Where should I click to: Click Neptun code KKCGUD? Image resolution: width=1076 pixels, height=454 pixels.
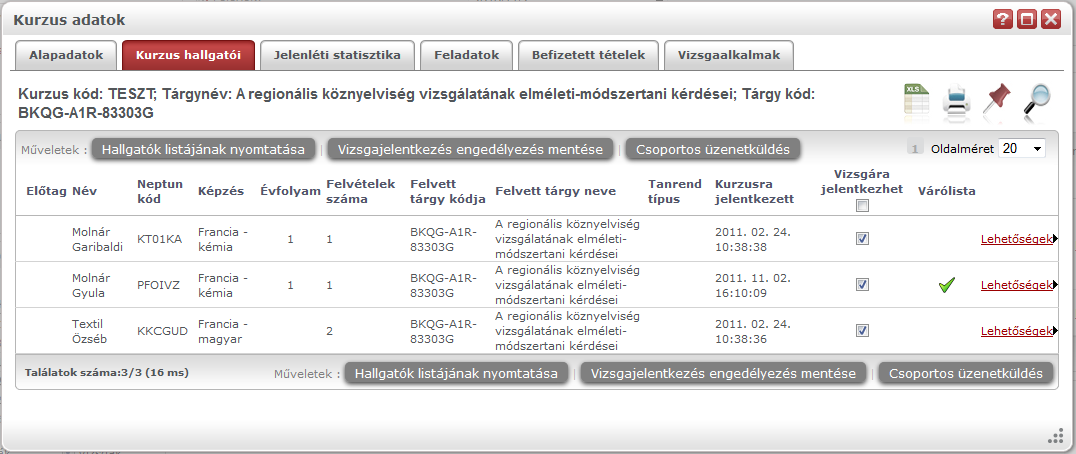click(x=162, y=331)
